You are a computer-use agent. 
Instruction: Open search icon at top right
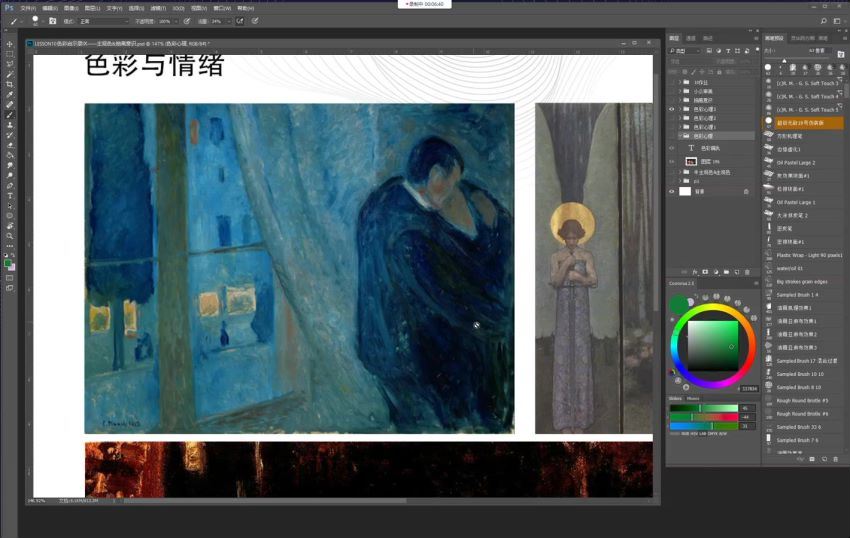point(823,21)
